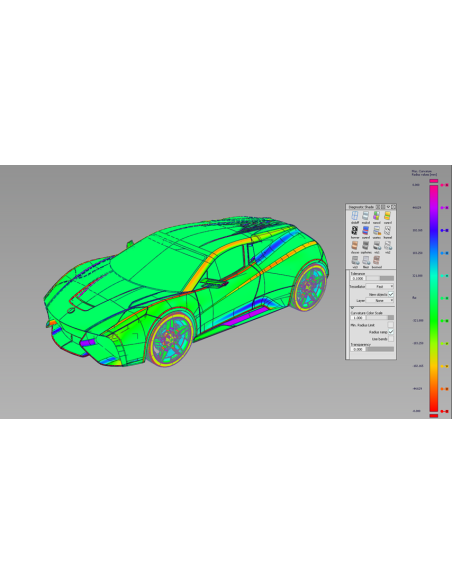Click the red swatch below the color ramp
Screen dimensions: 452x584
[x=434, y=416]
